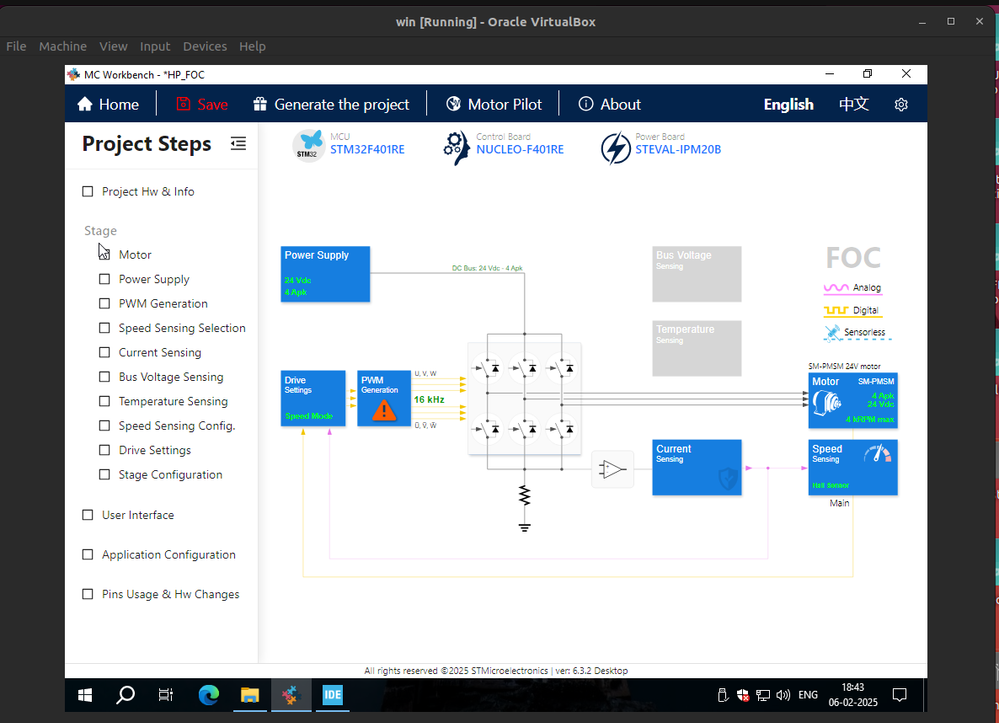
Task: Open the greyed Bus Voltage Sensing block
Action: tap(696, 274)
